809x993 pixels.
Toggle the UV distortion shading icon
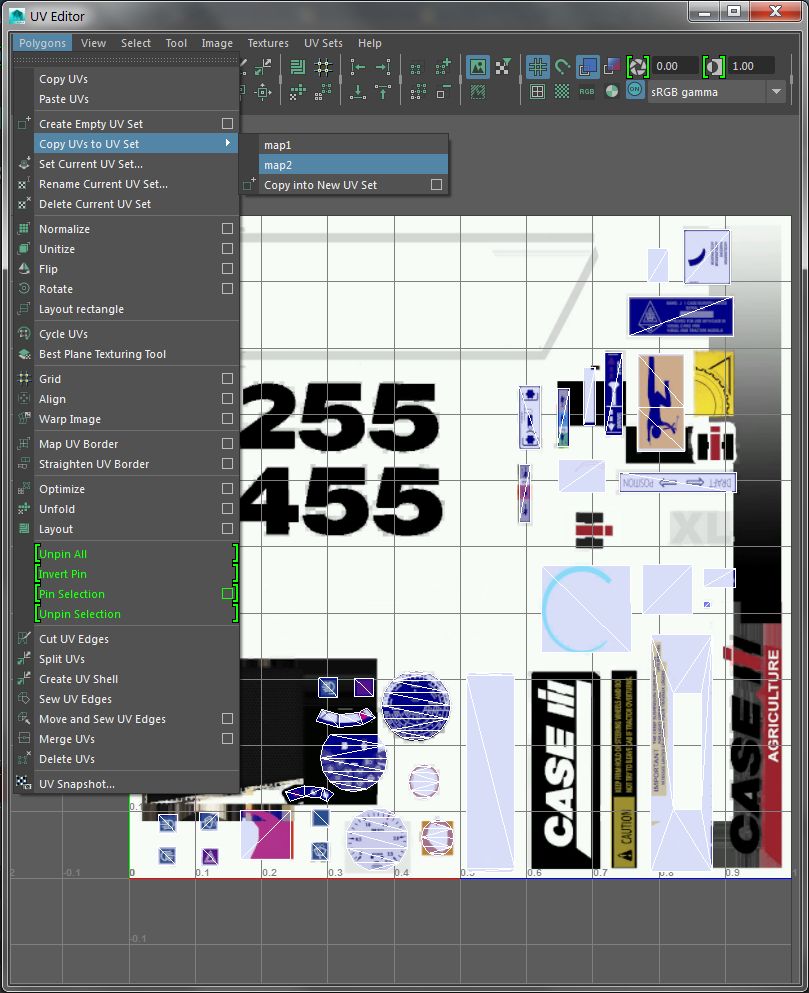(613, 66)
